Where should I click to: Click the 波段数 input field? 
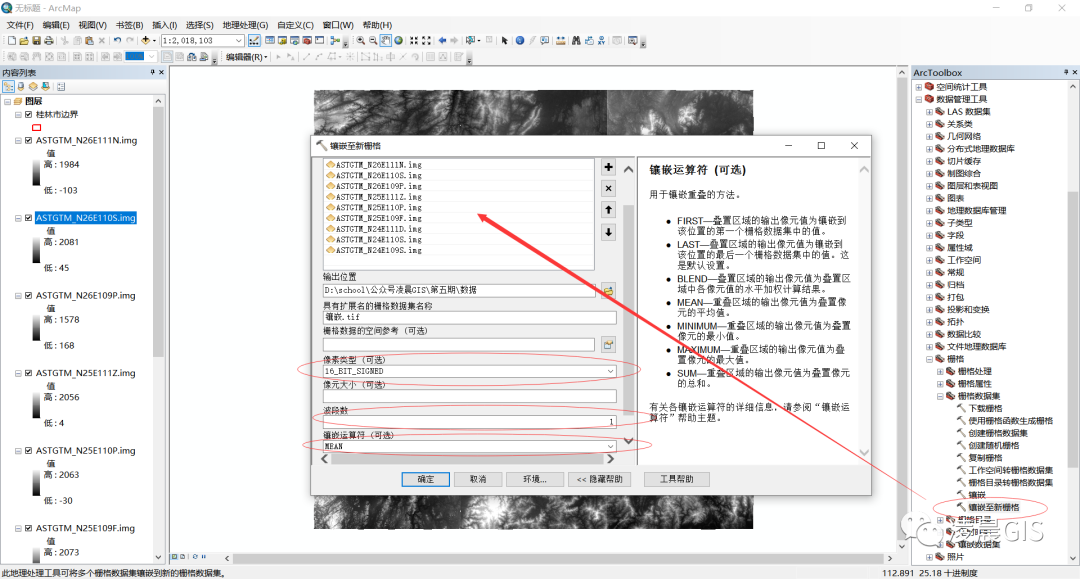470,421
